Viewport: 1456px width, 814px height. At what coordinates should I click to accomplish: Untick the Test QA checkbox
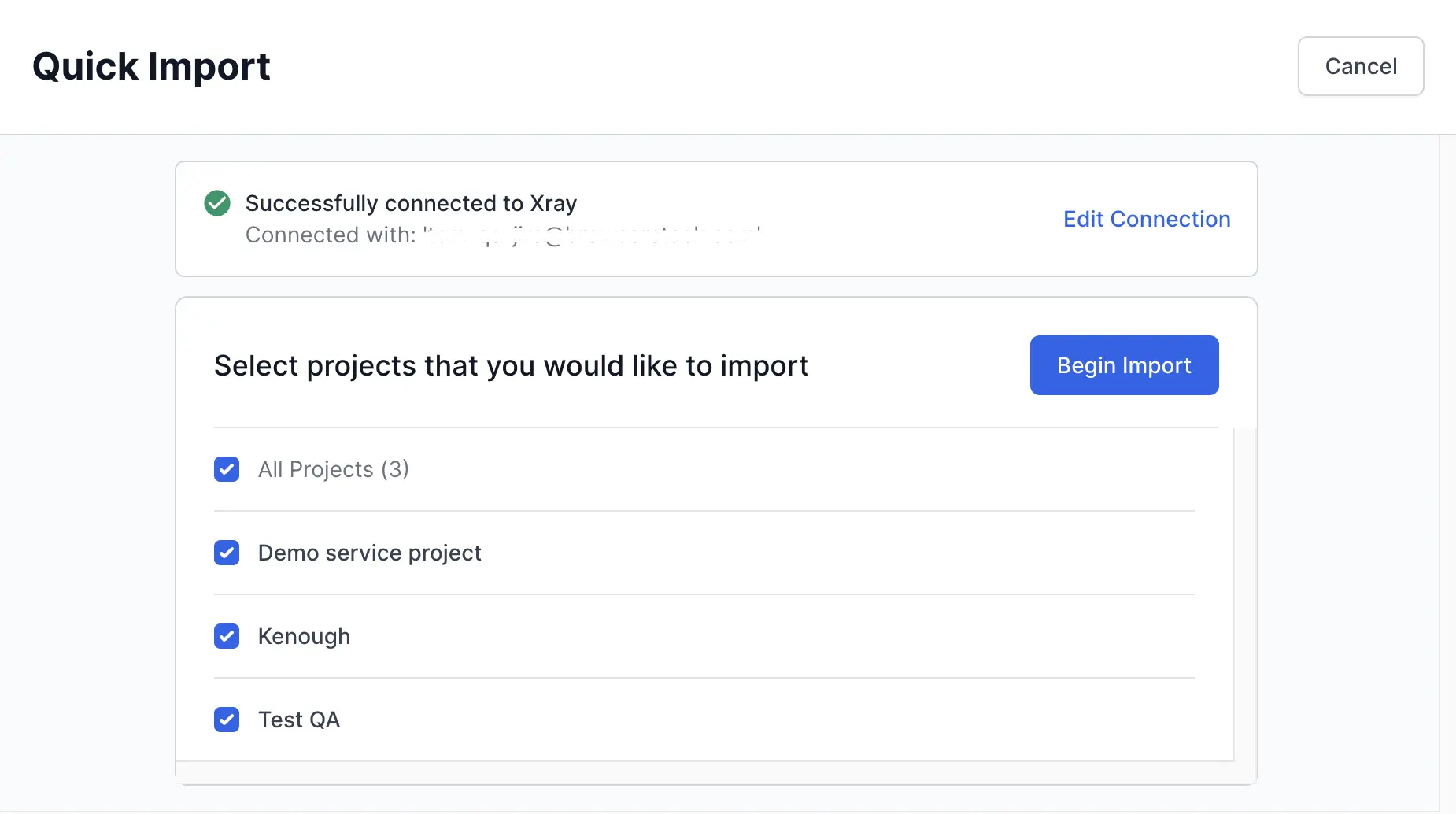point(227,720)
